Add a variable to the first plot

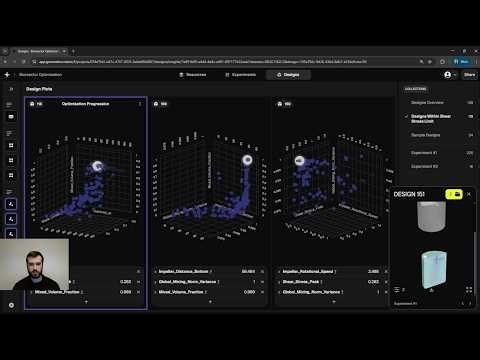click(86, 302)
